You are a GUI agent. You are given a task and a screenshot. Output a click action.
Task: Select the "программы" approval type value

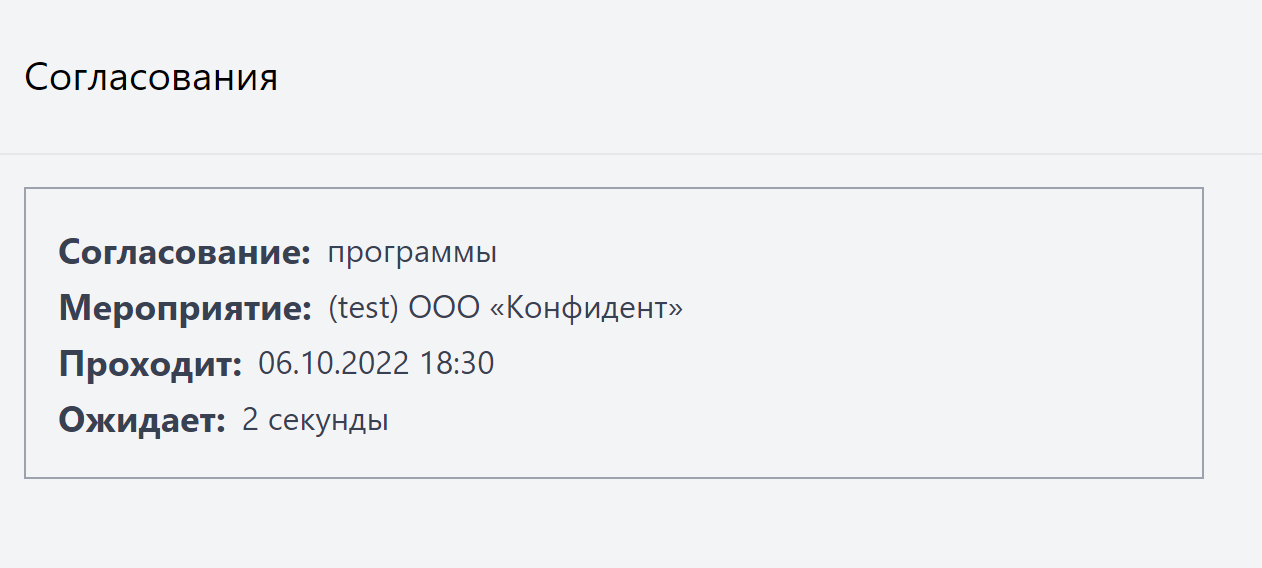412,252
